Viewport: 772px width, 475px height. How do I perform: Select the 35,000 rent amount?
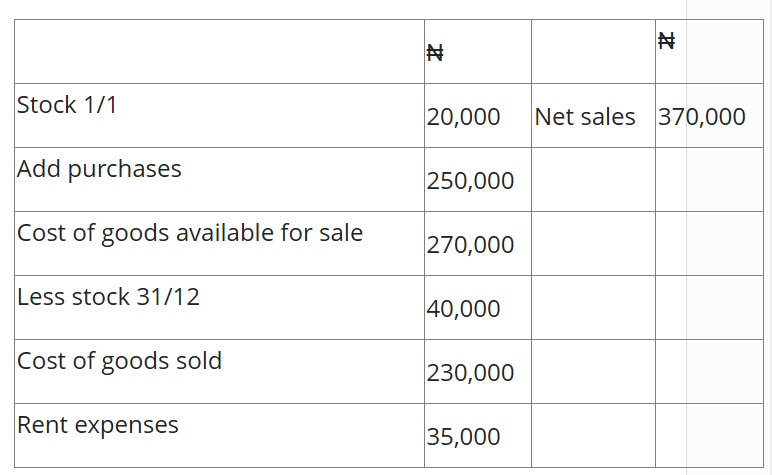click(463, 437)
